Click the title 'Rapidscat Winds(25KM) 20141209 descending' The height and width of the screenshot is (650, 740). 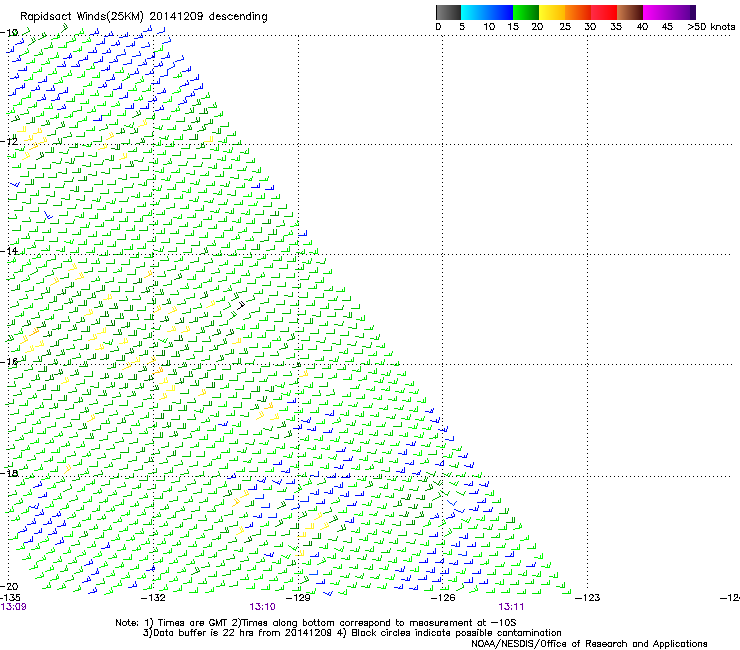(143, 17)
